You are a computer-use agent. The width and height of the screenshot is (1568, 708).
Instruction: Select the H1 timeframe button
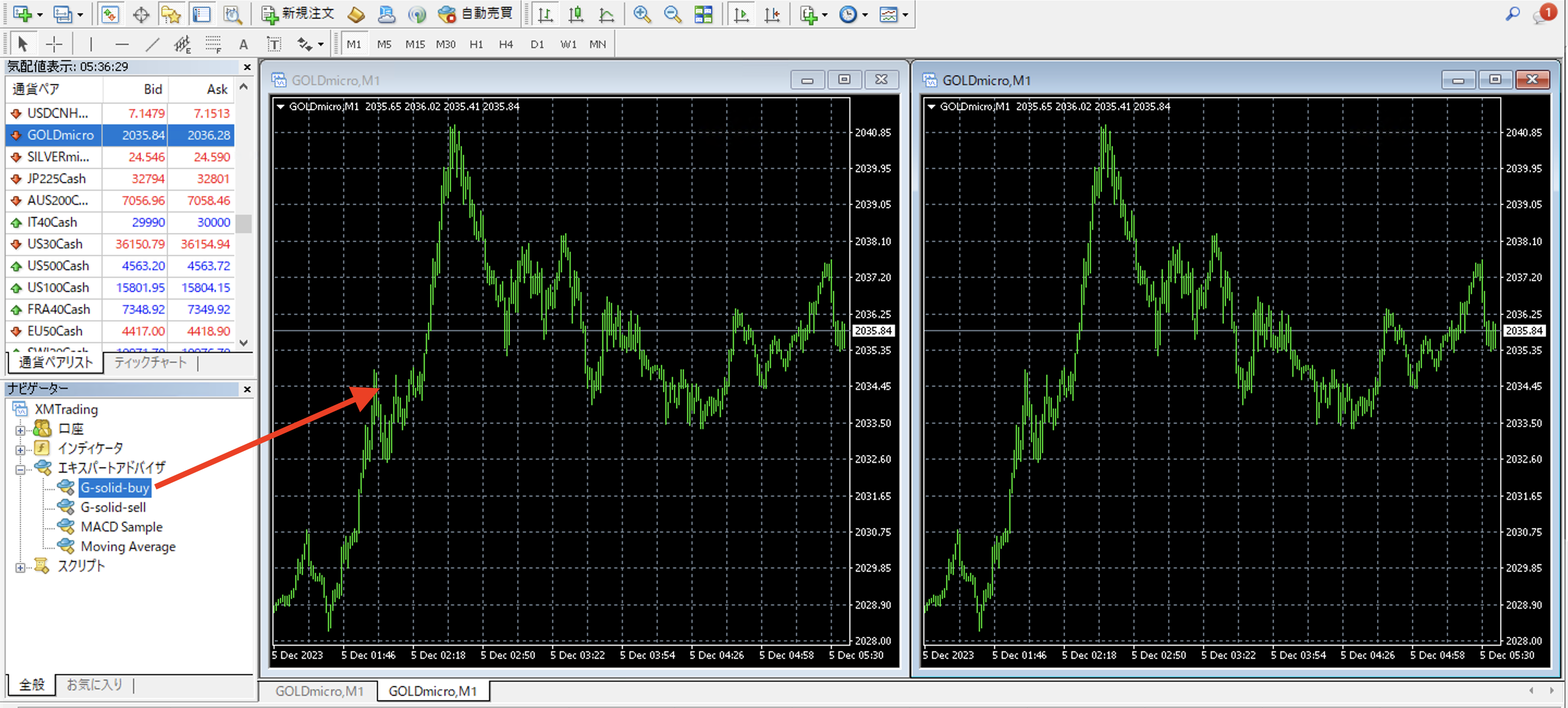tap(476, 44)
